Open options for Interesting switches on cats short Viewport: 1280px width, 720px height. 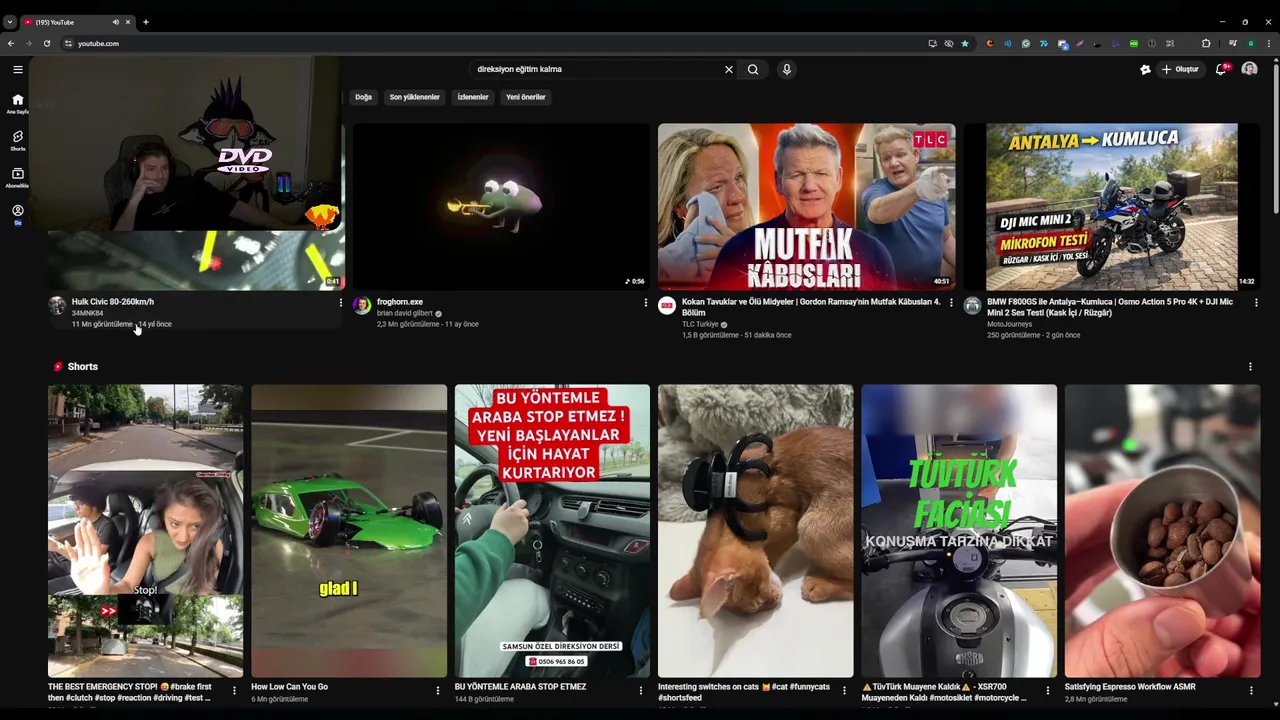844,690
